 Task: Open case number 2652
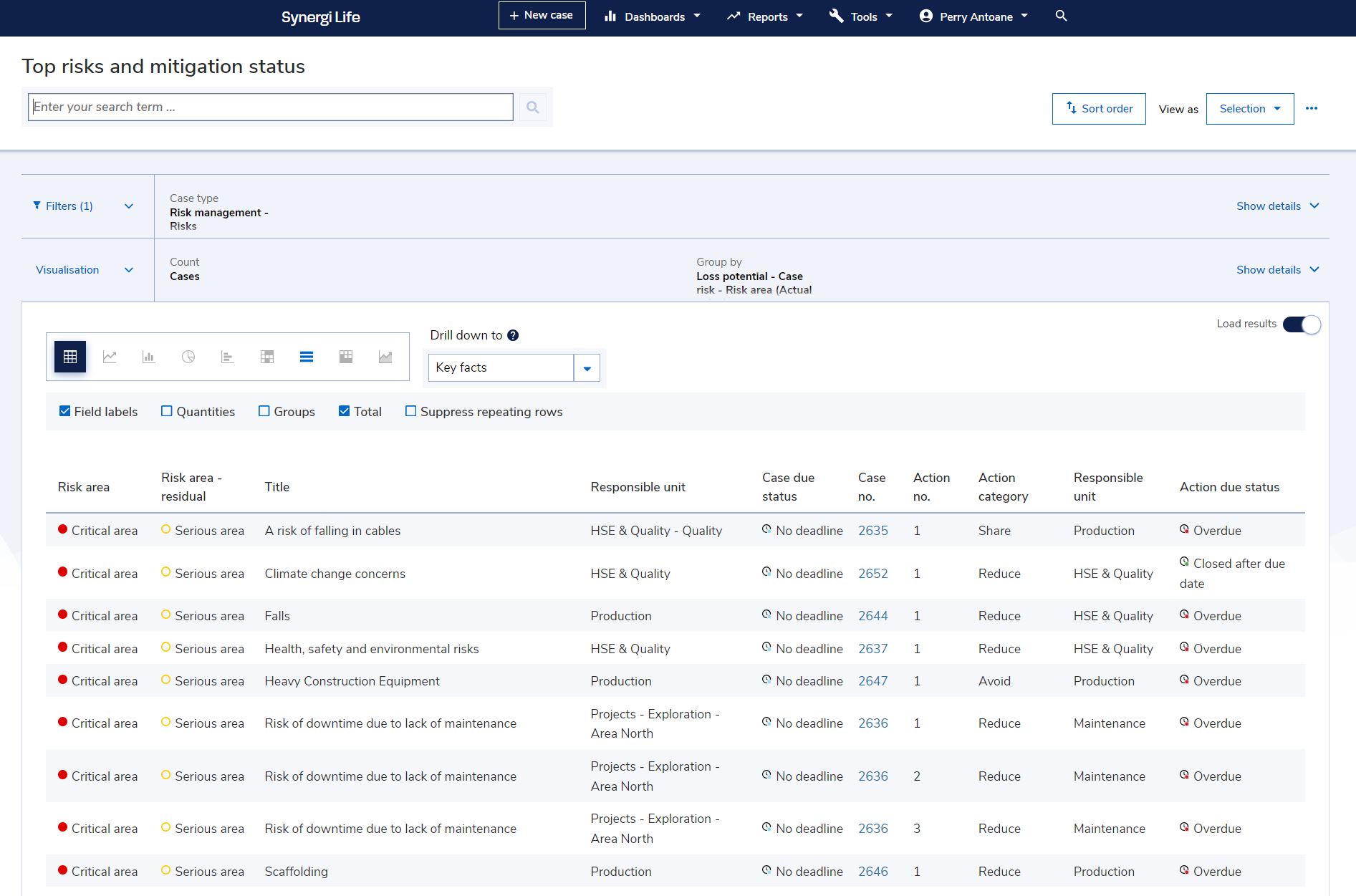(x=872, y=573)
